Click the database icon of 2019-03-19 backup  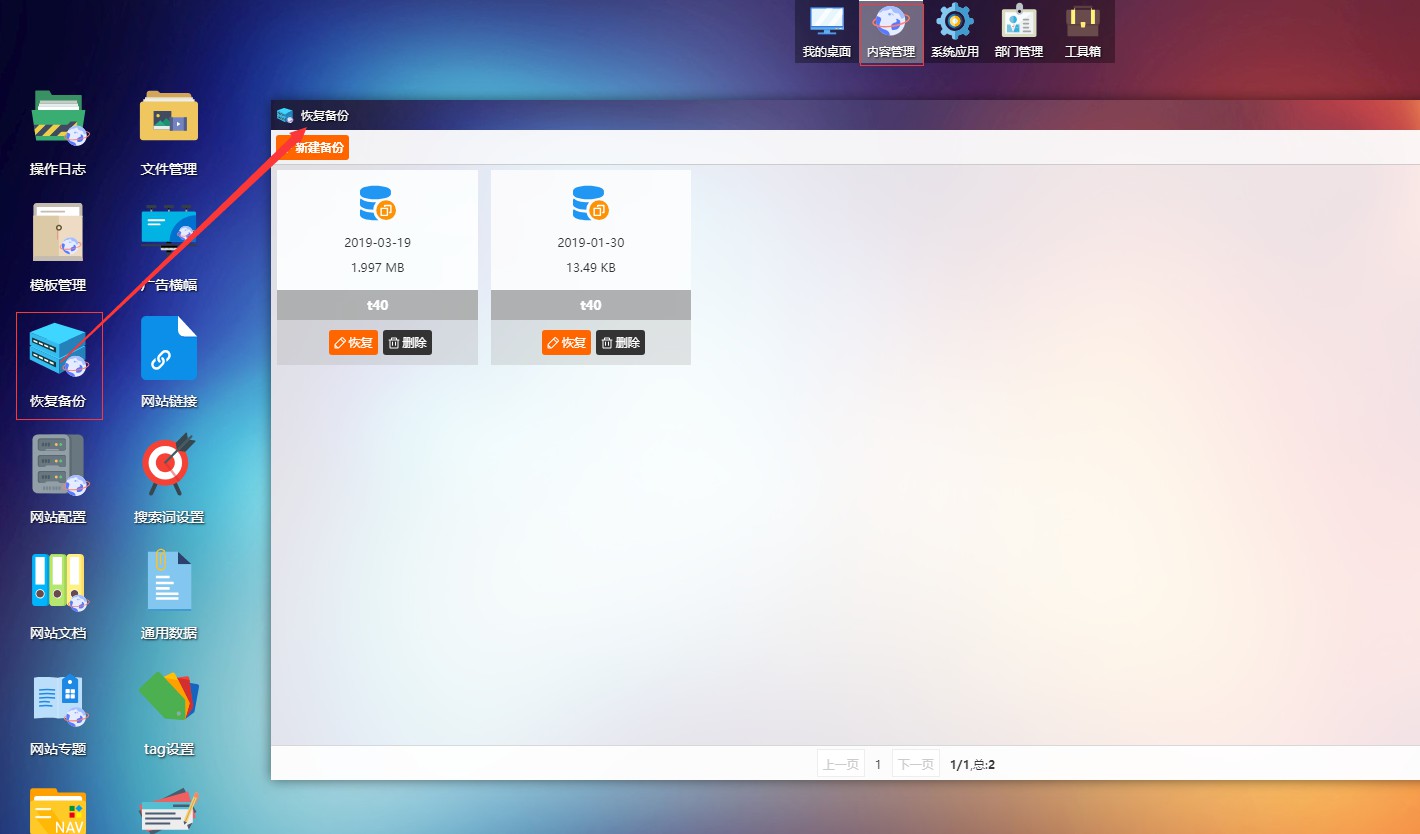click(x=378, y=204)
